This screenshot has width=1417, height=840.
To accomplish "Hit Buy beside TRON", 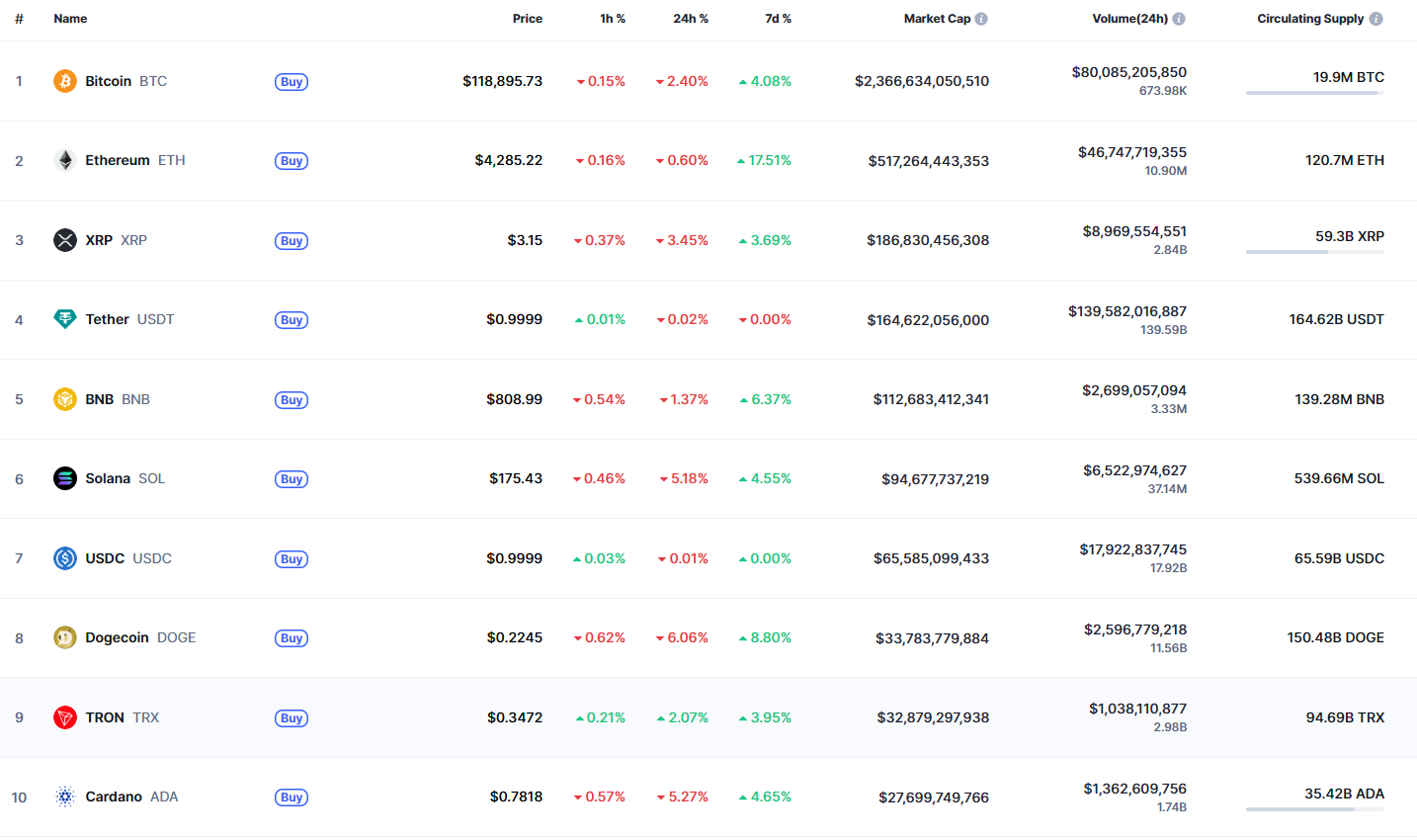I will pos(292,718).
